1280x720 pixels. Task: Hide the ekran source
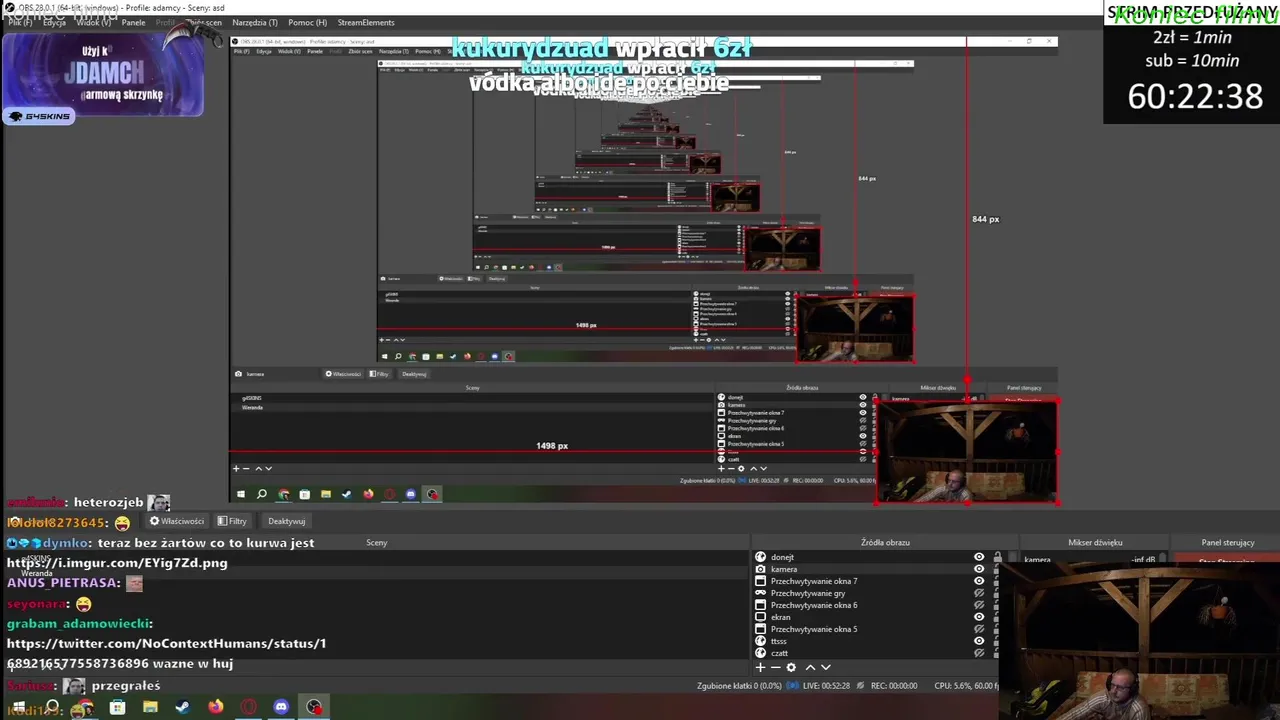[x=979, y=617]
